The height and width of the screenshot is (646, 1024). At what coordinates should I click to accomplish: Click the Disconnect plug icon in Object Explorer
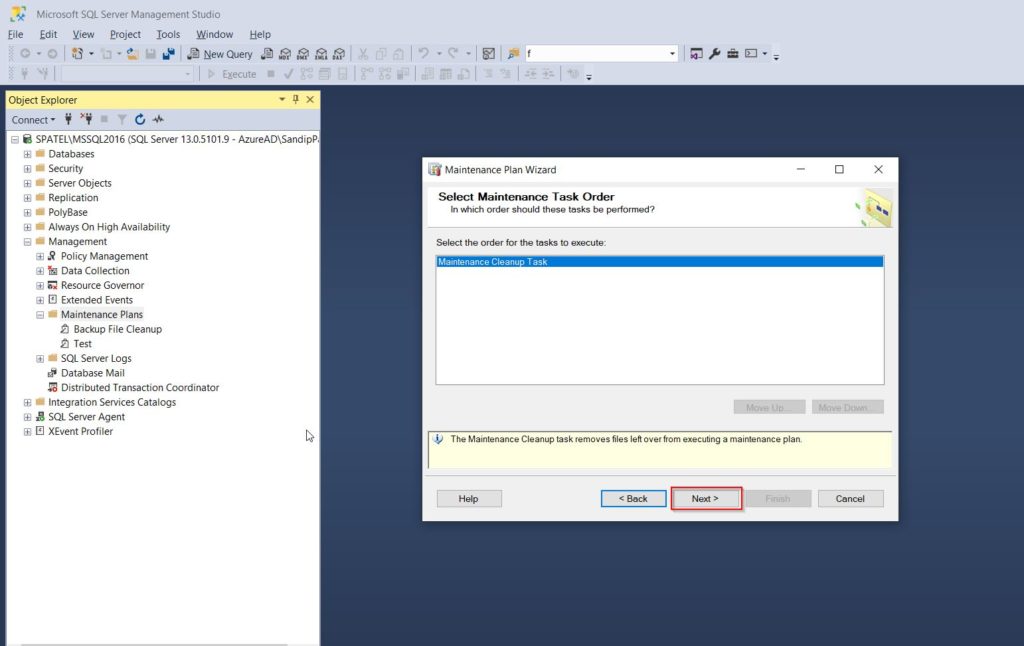pos(86,120)
